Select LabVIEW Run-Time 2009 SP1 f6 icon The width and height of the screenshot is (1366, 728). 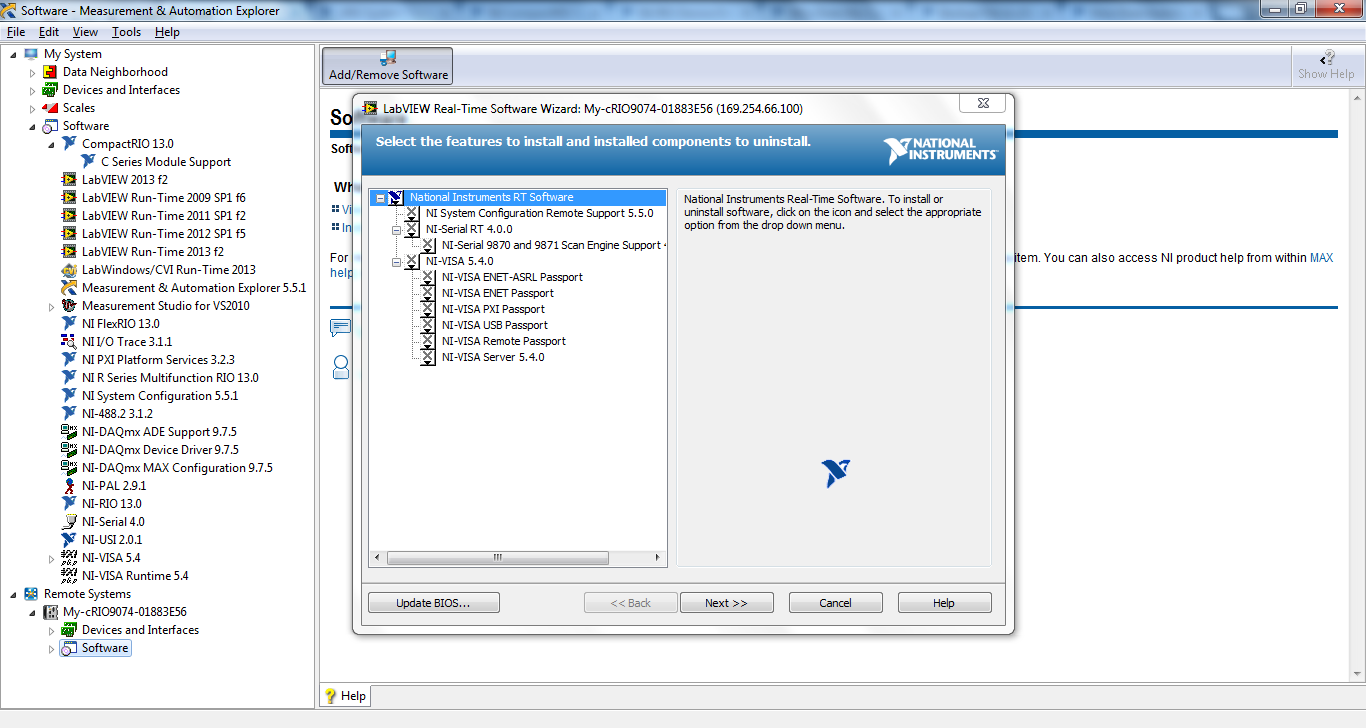[x=69, y=198]
